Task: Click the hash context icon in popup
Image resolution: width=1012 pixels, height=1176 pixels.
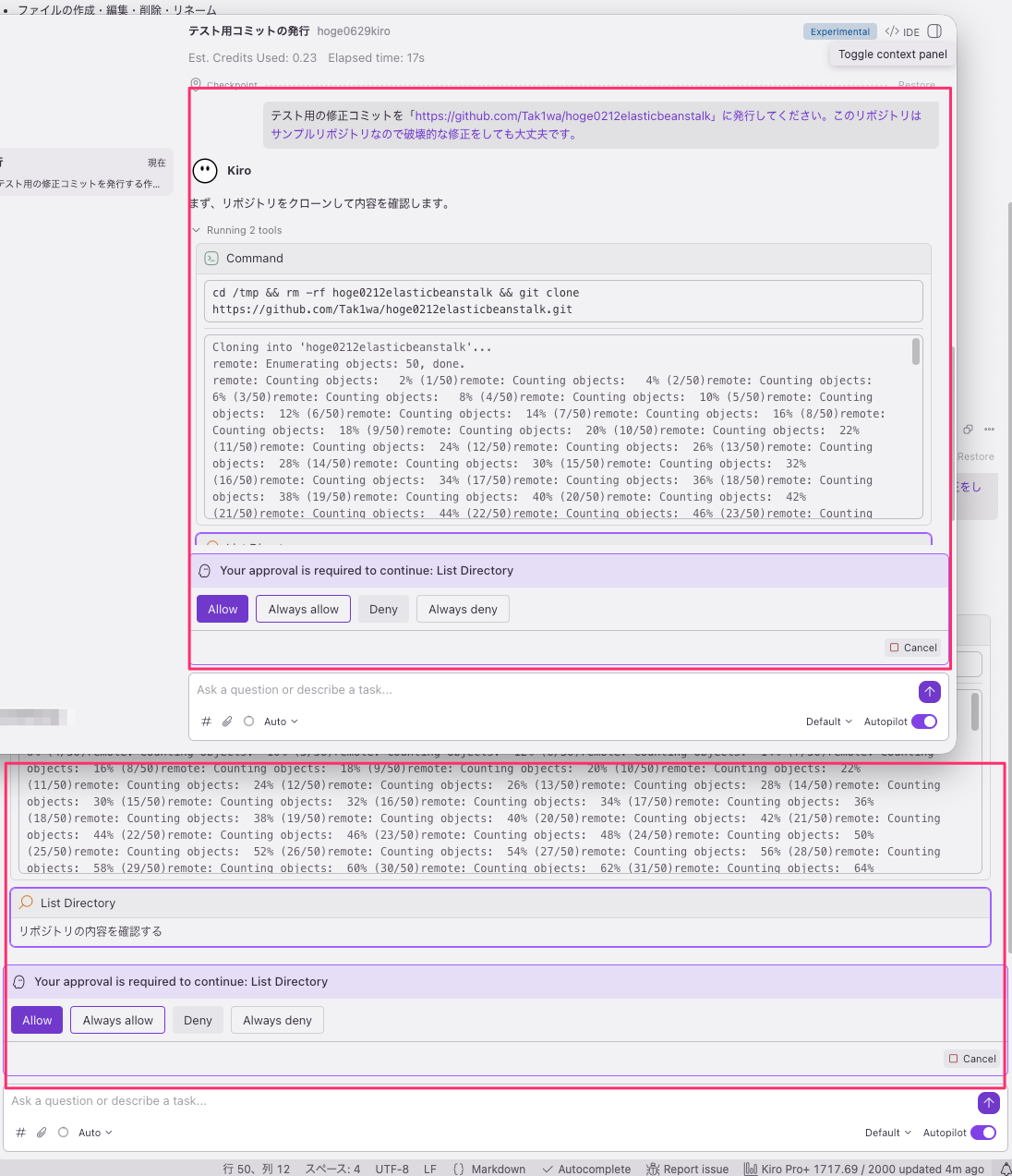Action: pos(206,721)
